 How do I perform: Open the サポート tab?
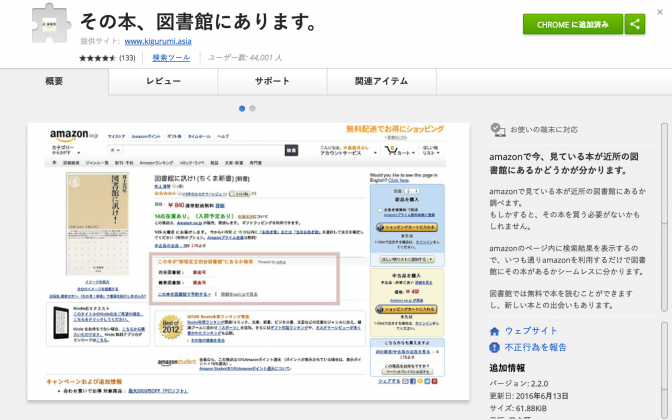tap(273, 81)
